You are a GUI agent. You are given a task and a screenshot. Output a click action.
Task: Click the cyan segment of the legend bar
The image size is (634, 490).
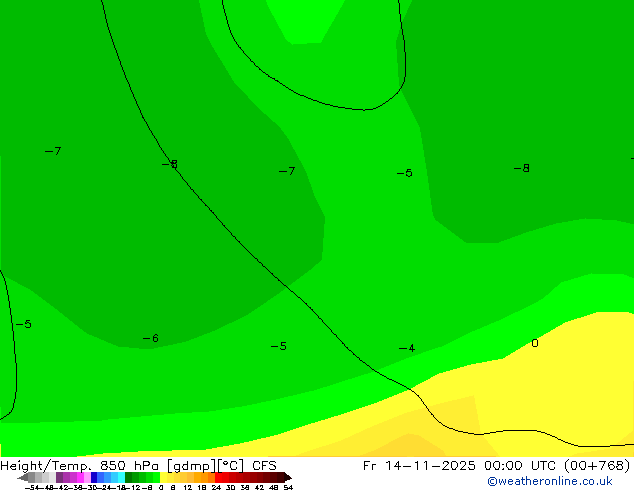click(116, 477)
